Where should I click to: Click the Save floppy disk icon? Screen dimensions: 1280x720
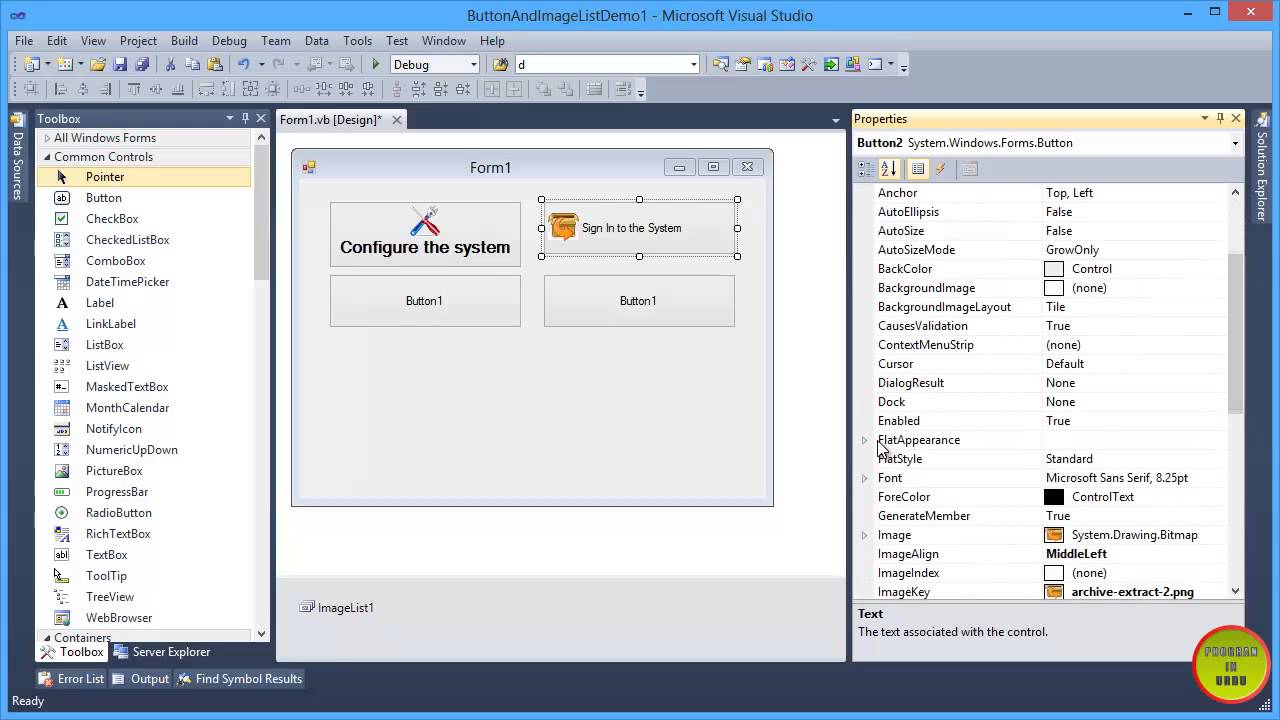(x=120, y=64)
